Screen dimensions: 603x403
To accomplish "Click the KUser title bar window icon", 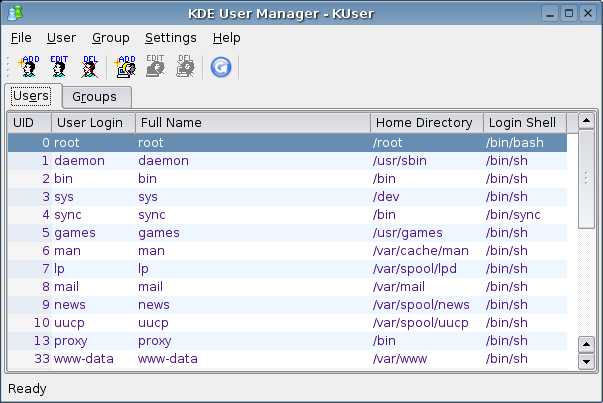I will point(15,13).
